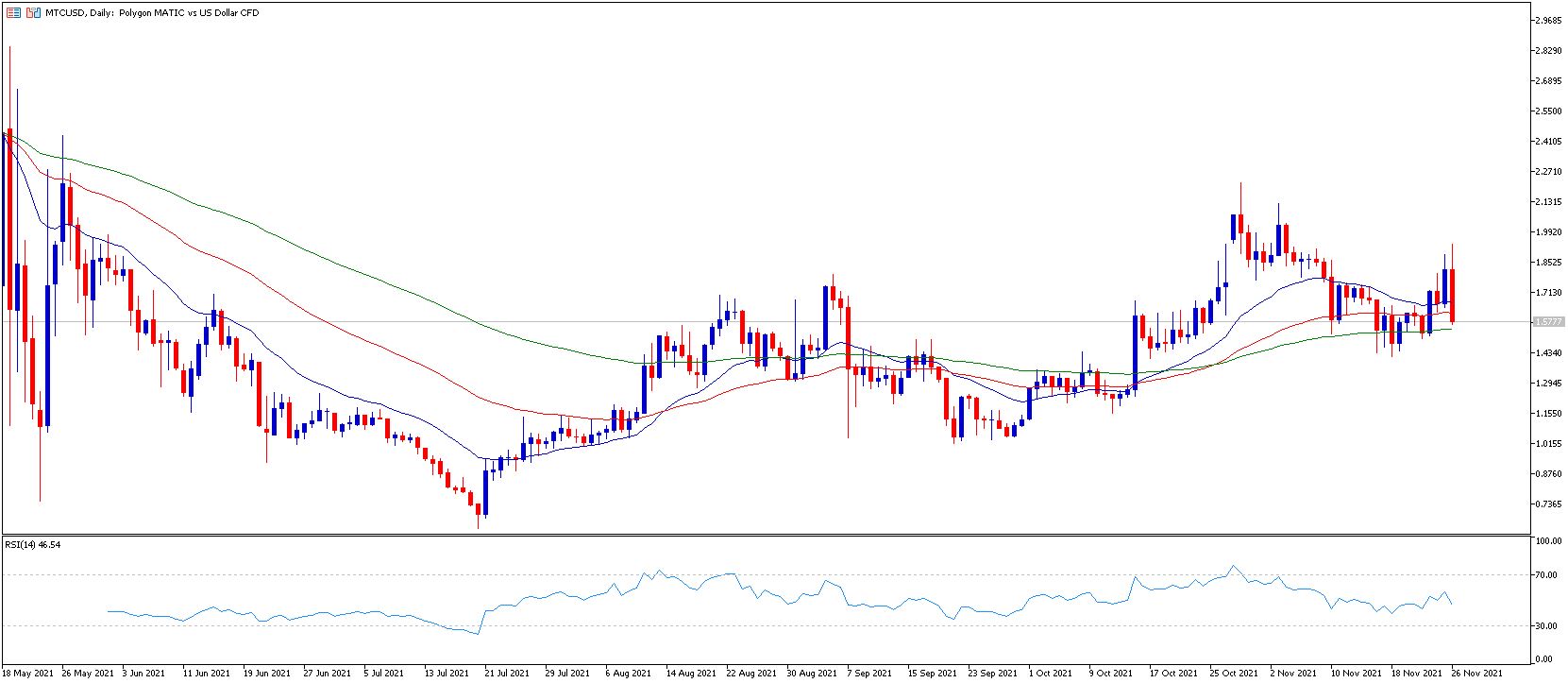Click the current price label 1.5777
This screenshot has height=683, width=1568.
[1547, 321]
